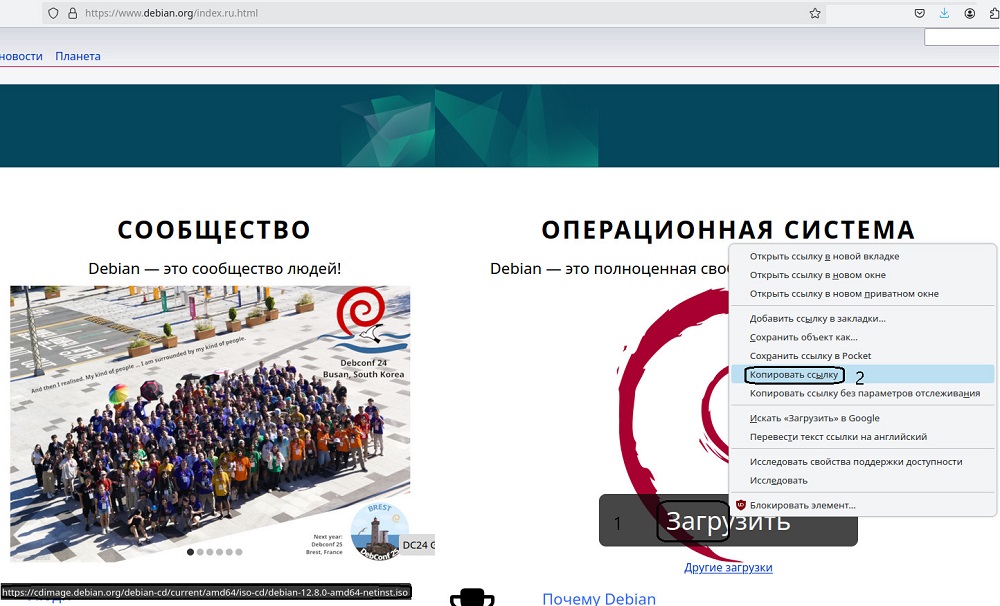Click the uBlock shield icon in context menu
Screen dimensions: 1000x606
740,505
